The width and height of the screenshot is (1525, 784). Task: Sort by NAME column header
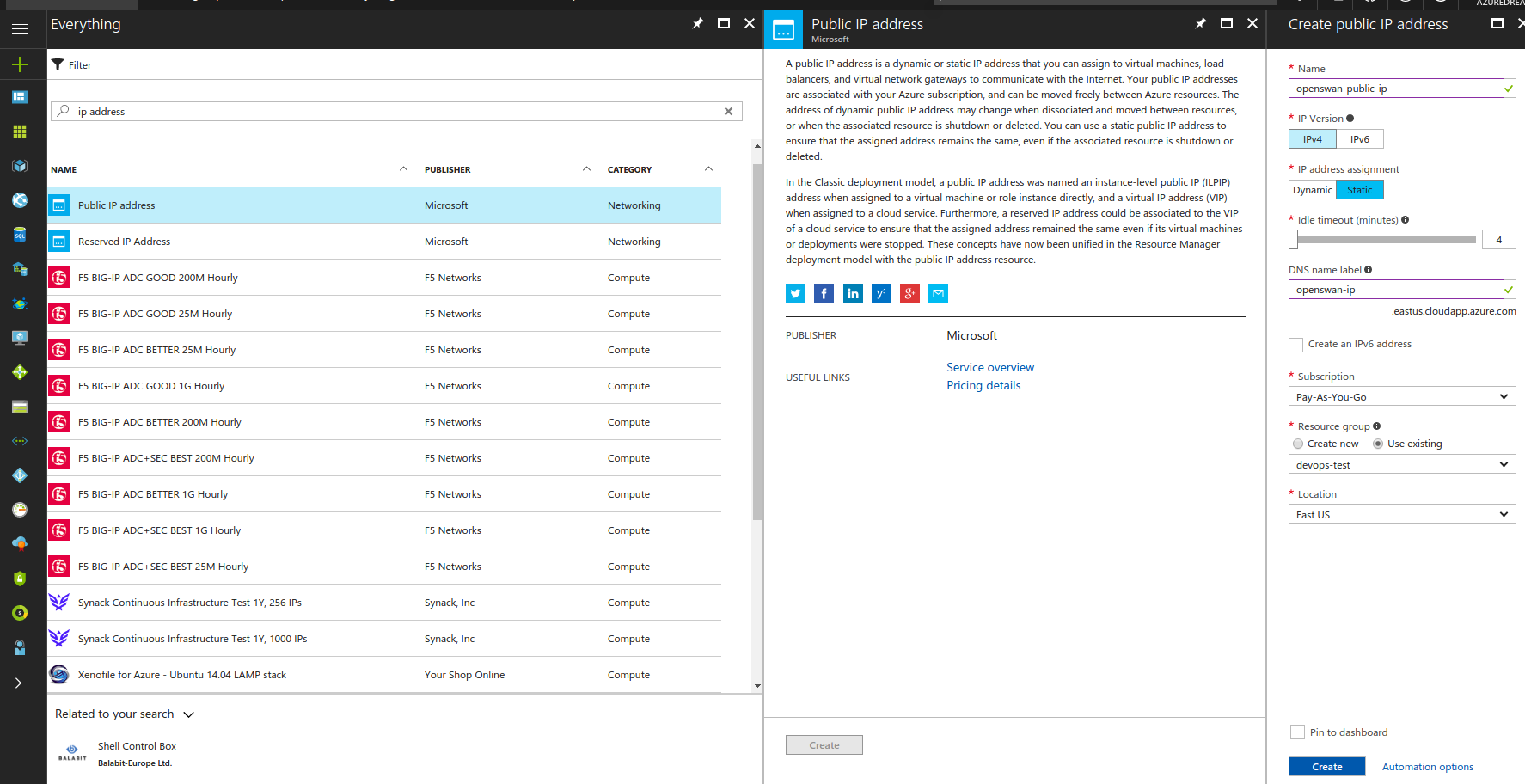tap(64, 170)
